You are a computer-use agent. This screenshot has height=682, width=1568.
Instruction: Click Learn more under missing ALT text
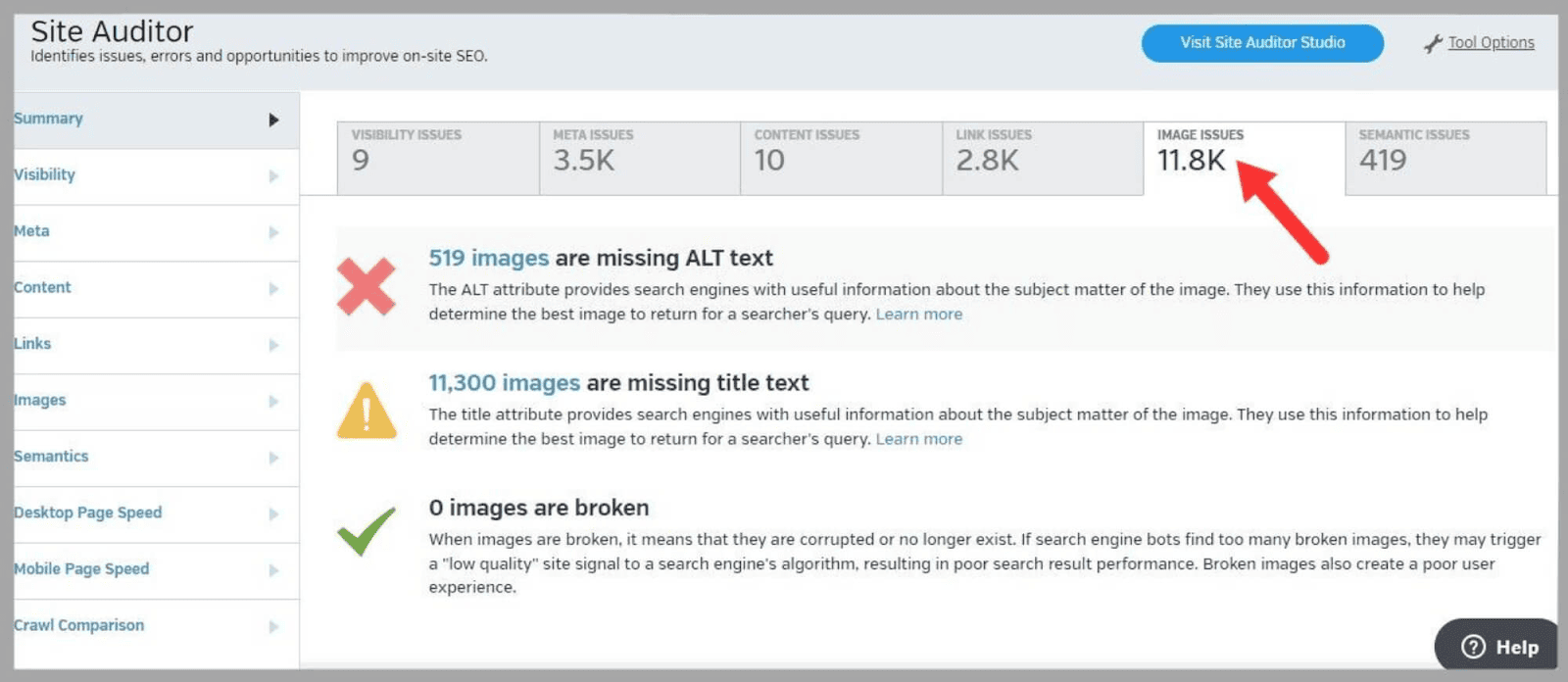(x=918, y=315)
